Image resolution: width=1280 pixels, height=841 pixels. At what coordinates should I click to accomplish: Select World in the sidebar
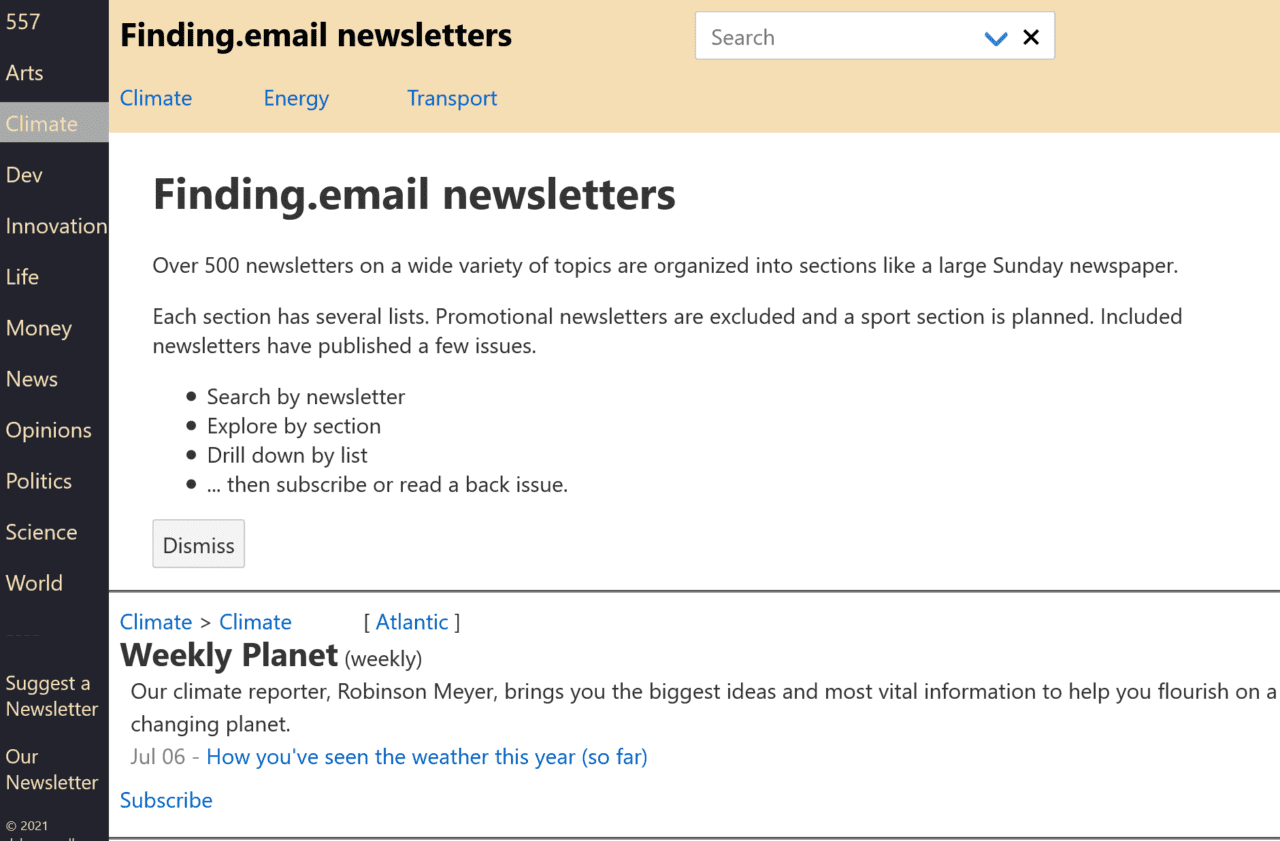point(34,583)
